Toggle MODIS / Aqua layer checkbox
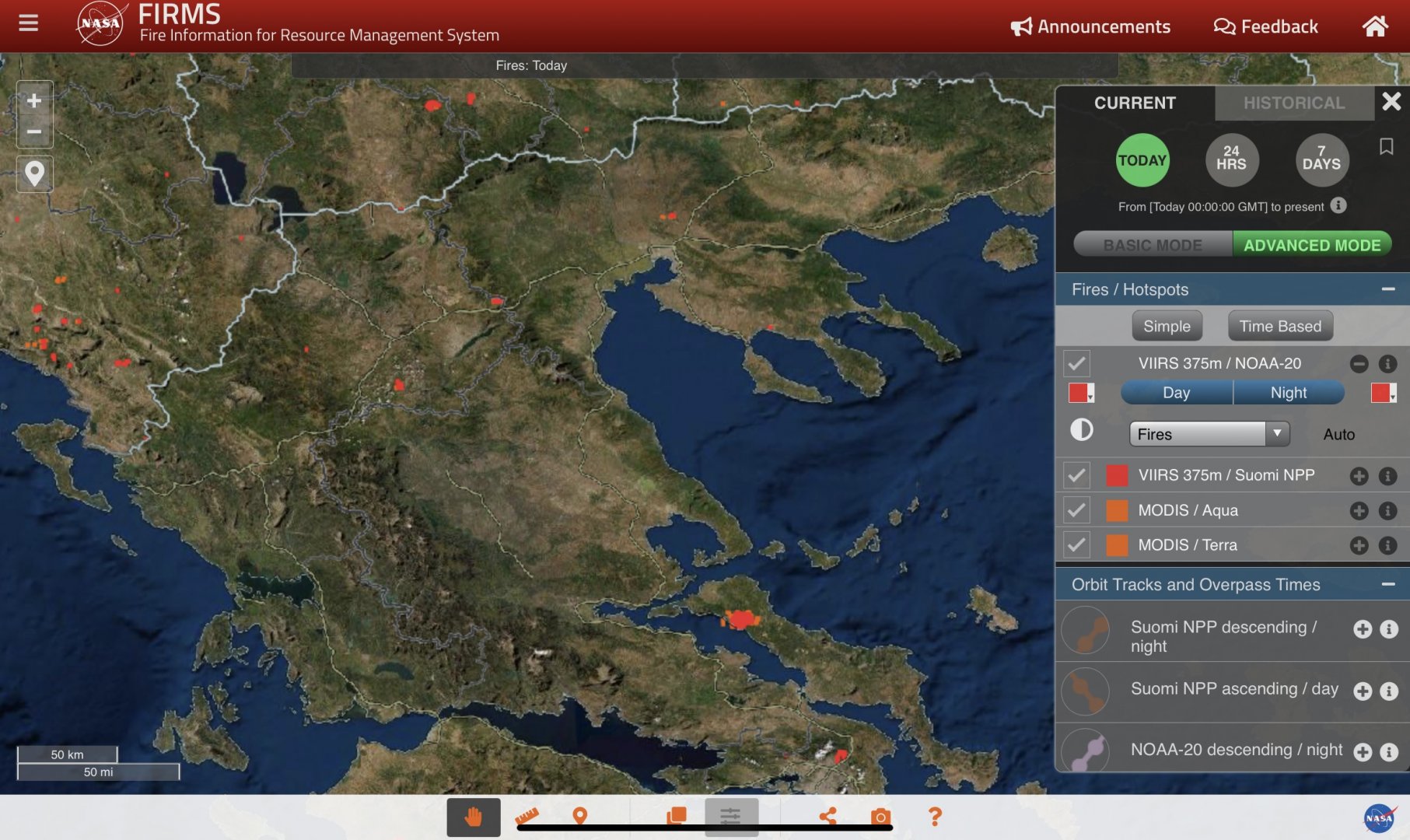This screenshot has width=1410, height=840. point(1076,510)
